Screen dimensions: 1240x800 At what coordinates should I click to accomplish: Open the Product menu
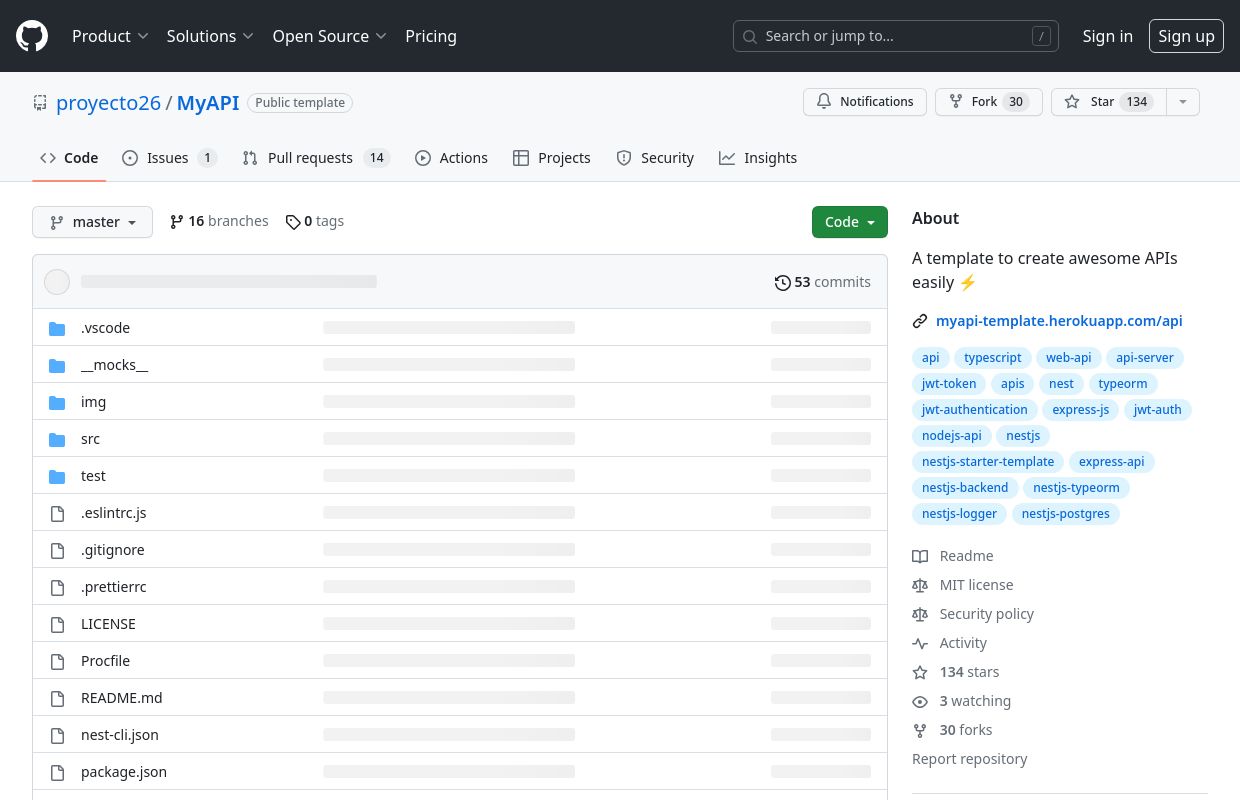pos(110,36)
